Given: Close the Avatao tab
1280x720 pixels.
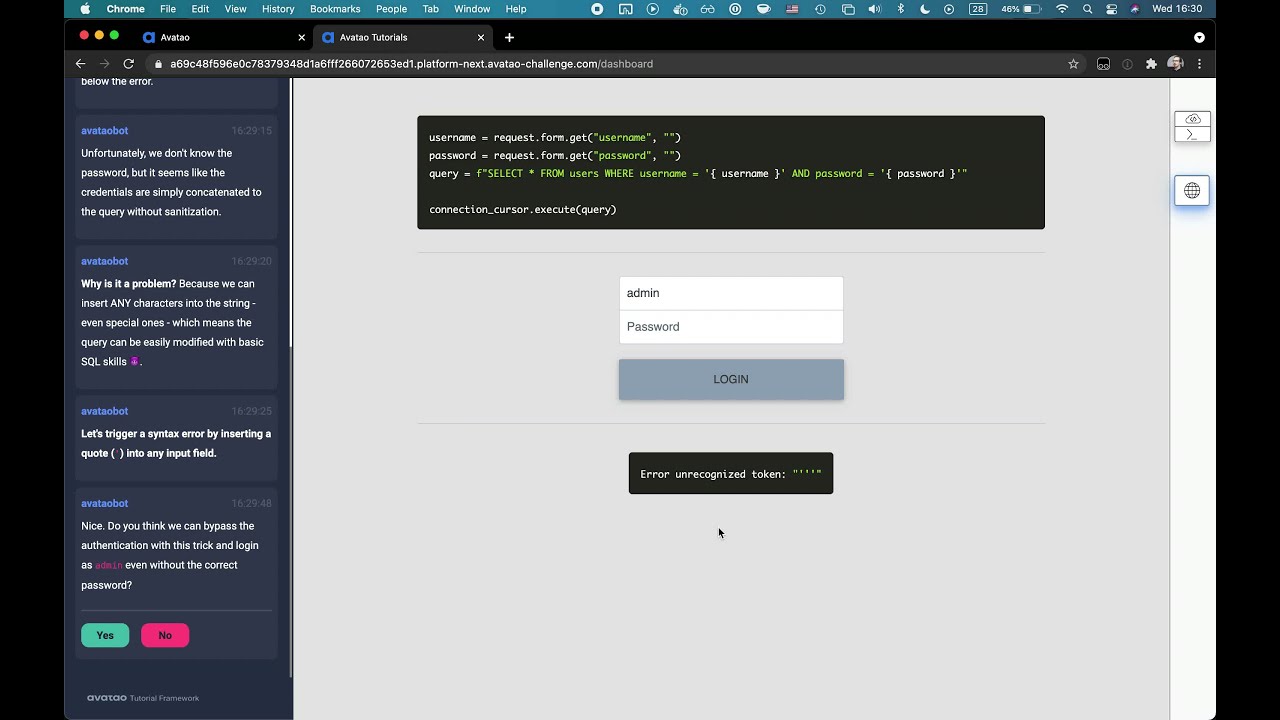Looking at the screenshot, I should tap(302, 38).
